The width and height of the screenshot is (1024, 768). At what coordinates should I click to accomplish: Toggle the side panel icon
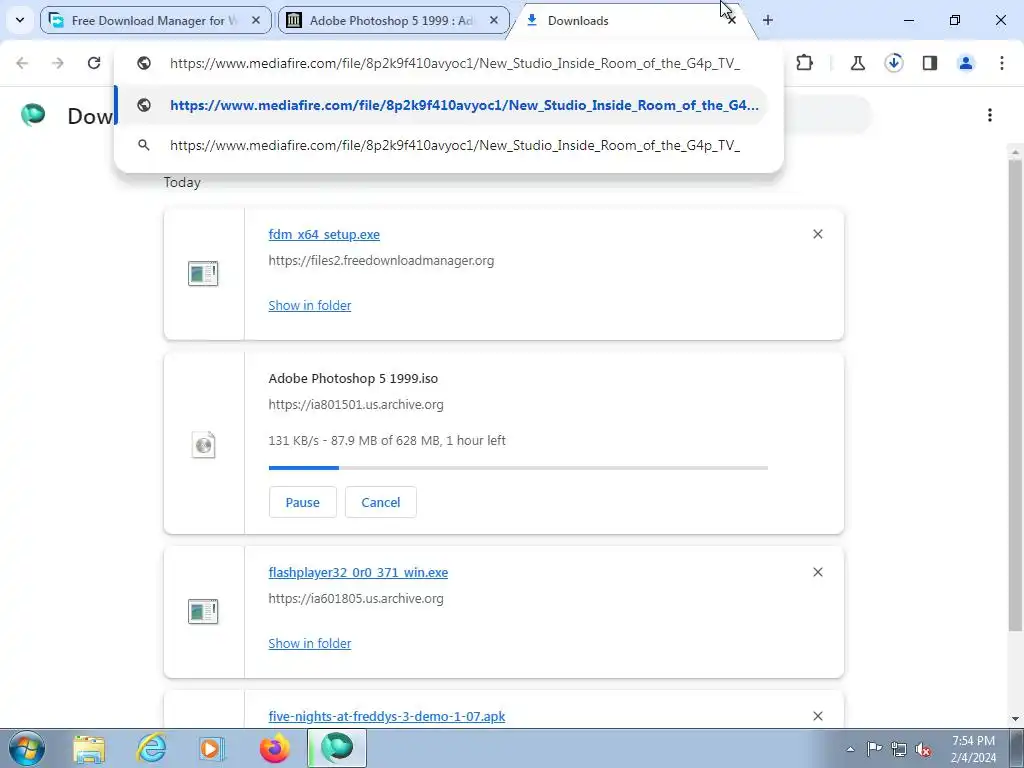pyautogui.click(x=930, y=63)
